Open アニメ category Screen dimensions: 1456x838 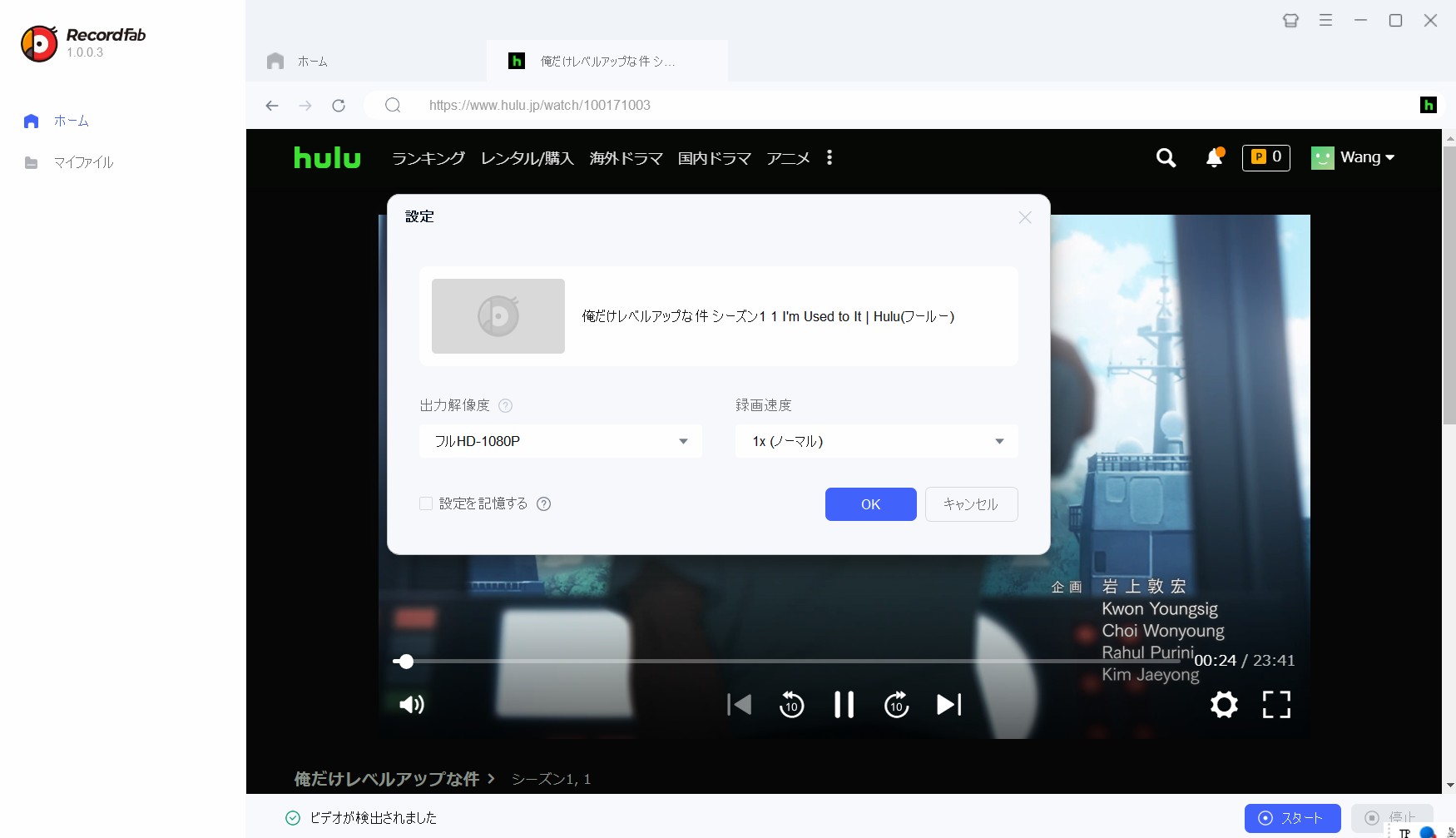click(x=788, y=158)
